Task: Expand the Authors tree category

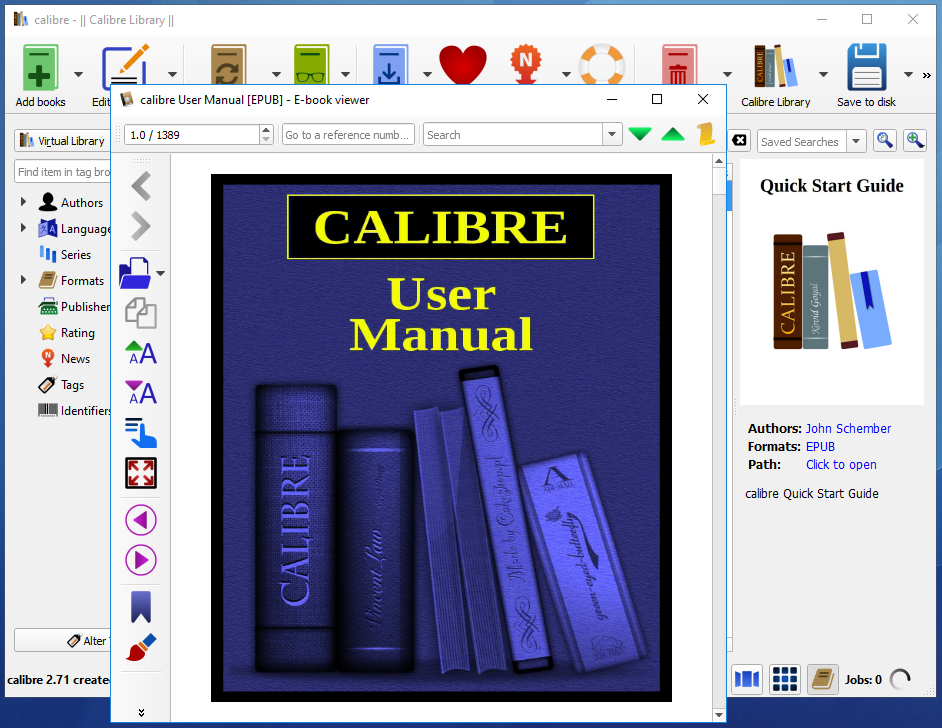Action: (23, 202)
